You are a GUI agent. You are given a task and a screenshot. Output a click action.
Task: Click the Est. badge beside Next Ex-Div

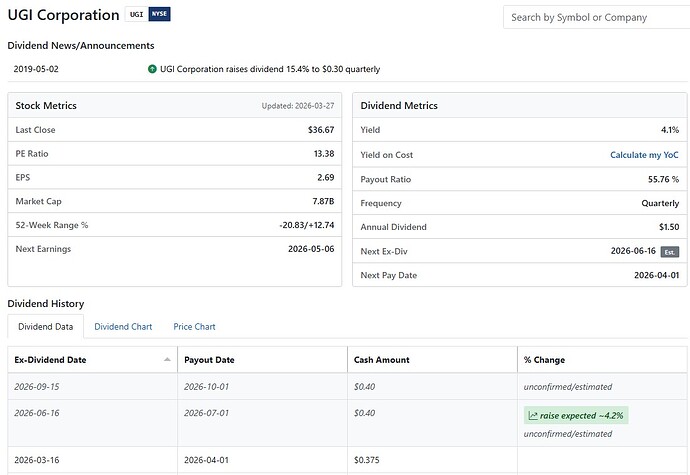click(670, 252)
